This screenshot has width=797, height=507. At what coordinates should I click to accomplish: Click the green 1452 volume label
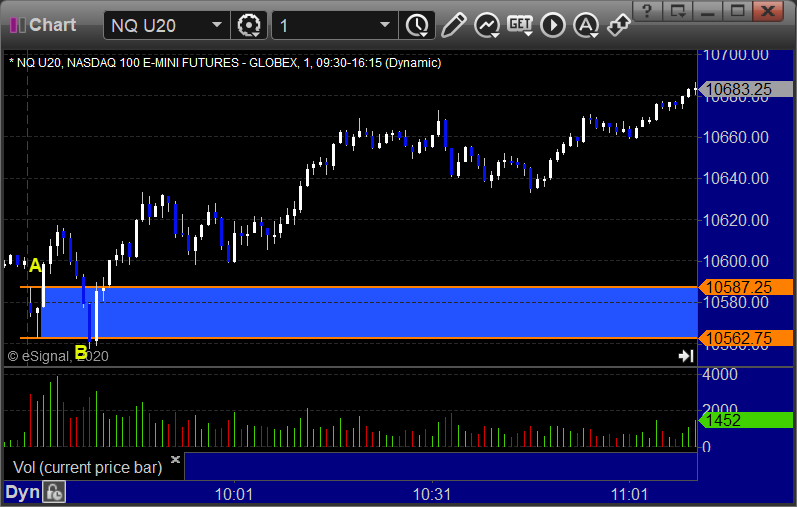(746, 420)
